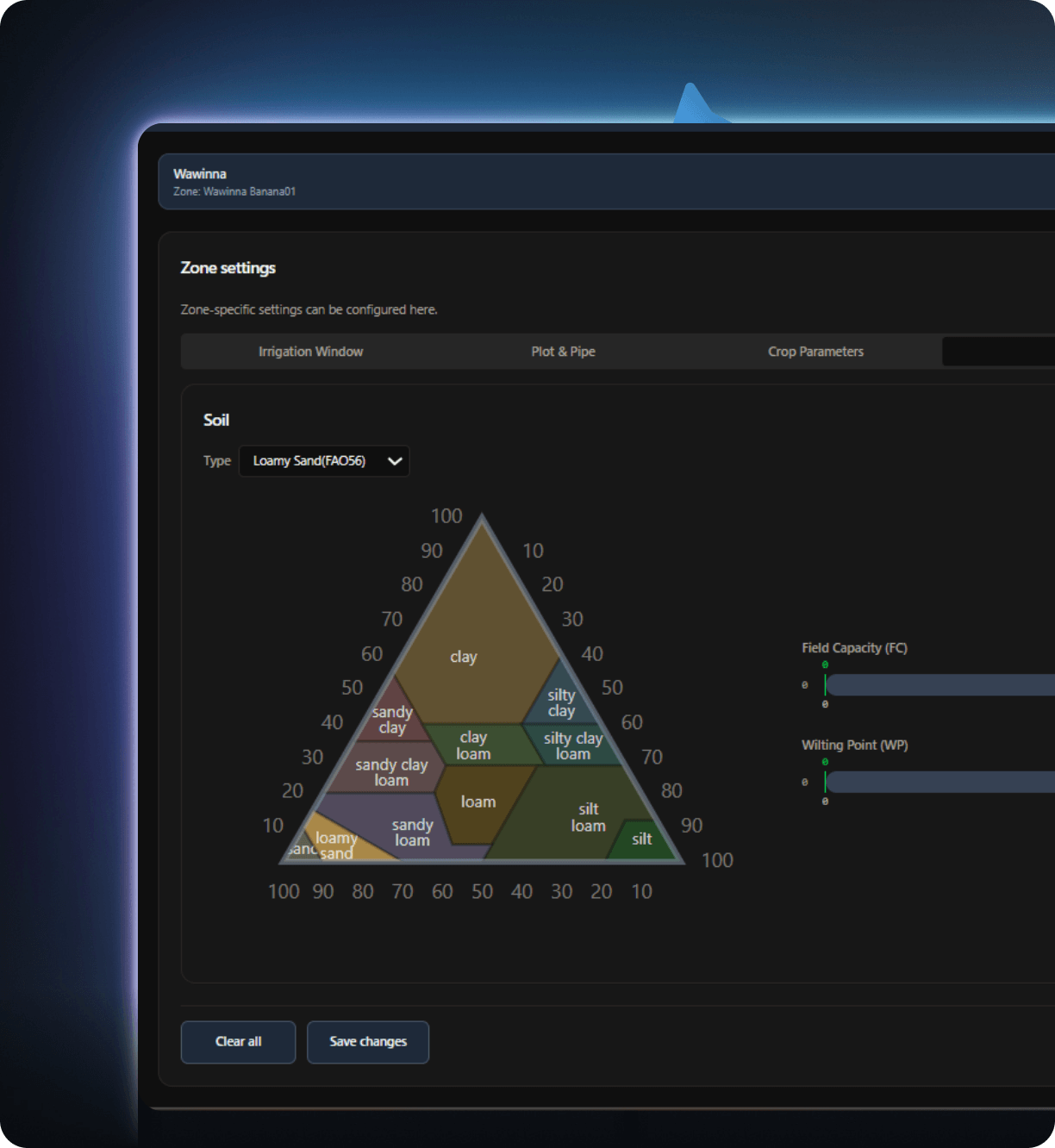Choose the sandy clay loam region
The height and width of the screenshot is (1148, 1055).
(391, 772)
